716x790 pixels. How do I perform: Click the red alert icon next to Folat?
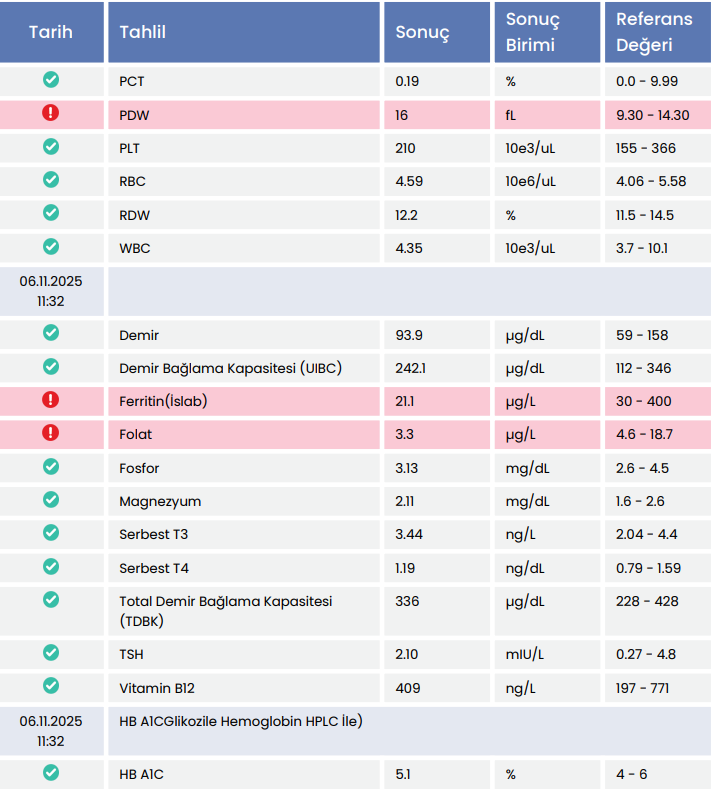click(x=51, y=433)
